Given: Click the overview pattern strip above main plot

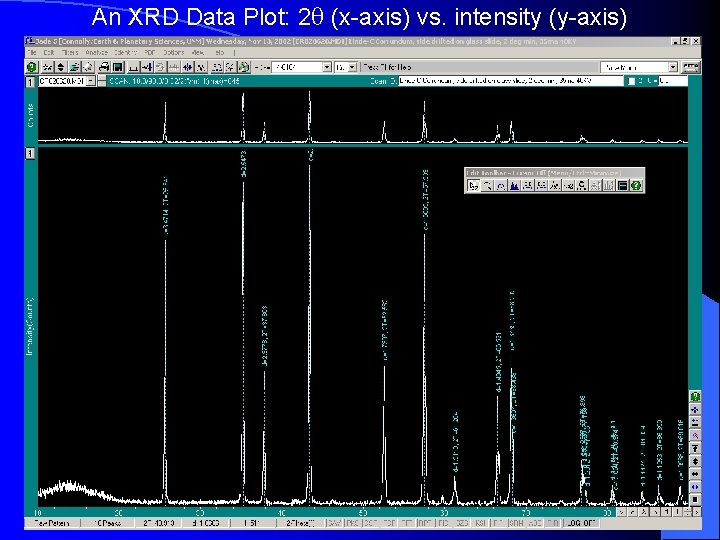Looking at the screenshot, I should (363, 116).
